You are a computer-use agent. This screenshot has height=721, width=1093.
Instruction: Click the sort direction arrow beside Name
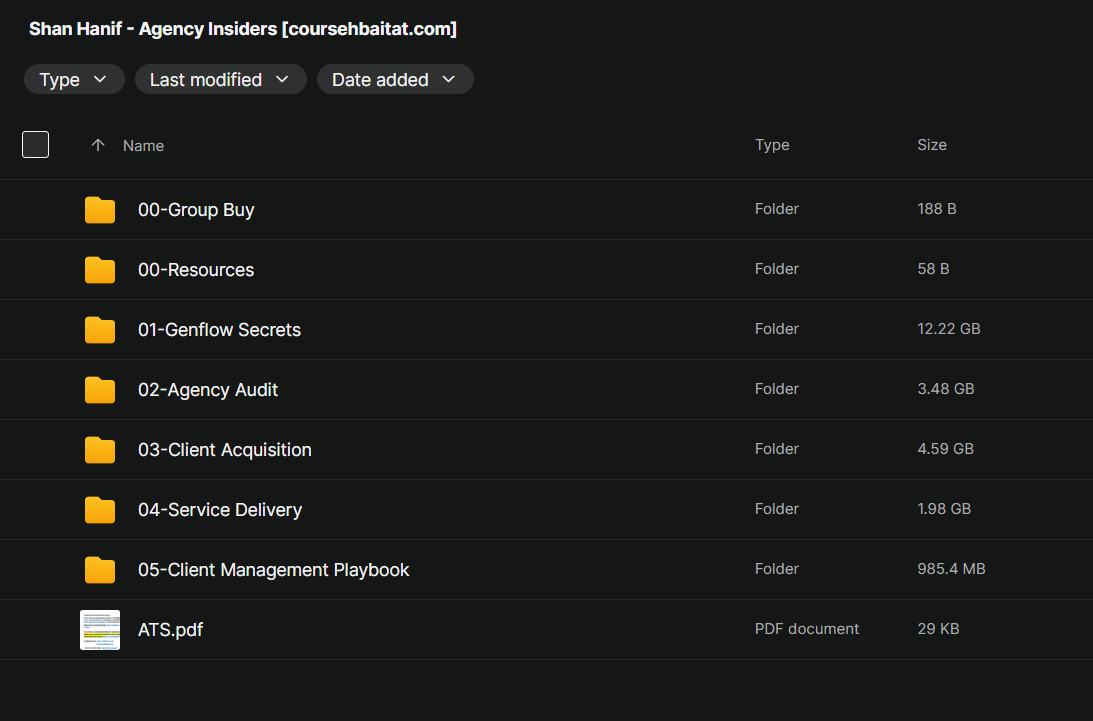[98, 145]
